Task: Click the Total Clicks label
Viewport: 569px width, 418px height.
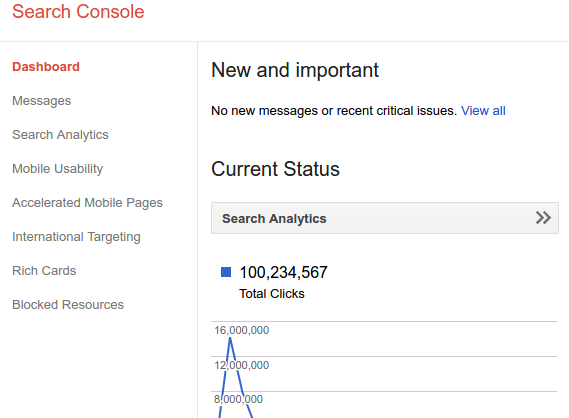Action: point(272,294)
